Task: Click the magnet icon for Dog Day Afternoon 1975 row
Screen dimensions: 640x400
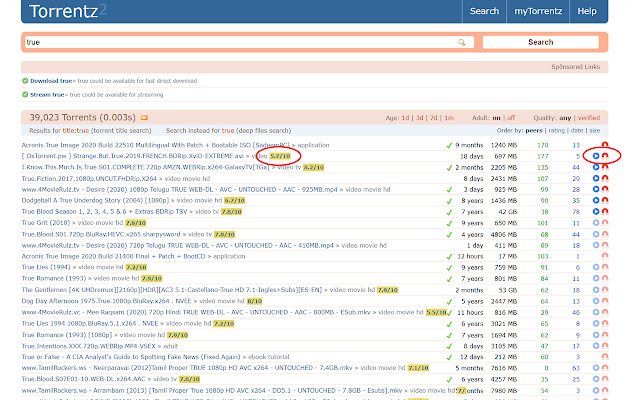Action: (x=605, y=301)
